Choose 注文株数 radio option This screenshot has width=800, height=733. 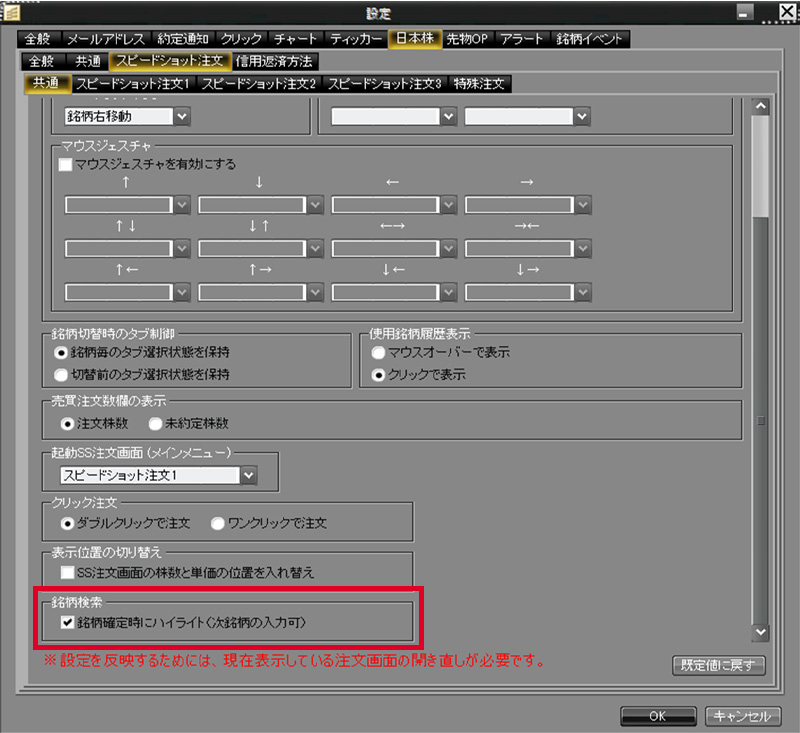[x=67, y=424]
